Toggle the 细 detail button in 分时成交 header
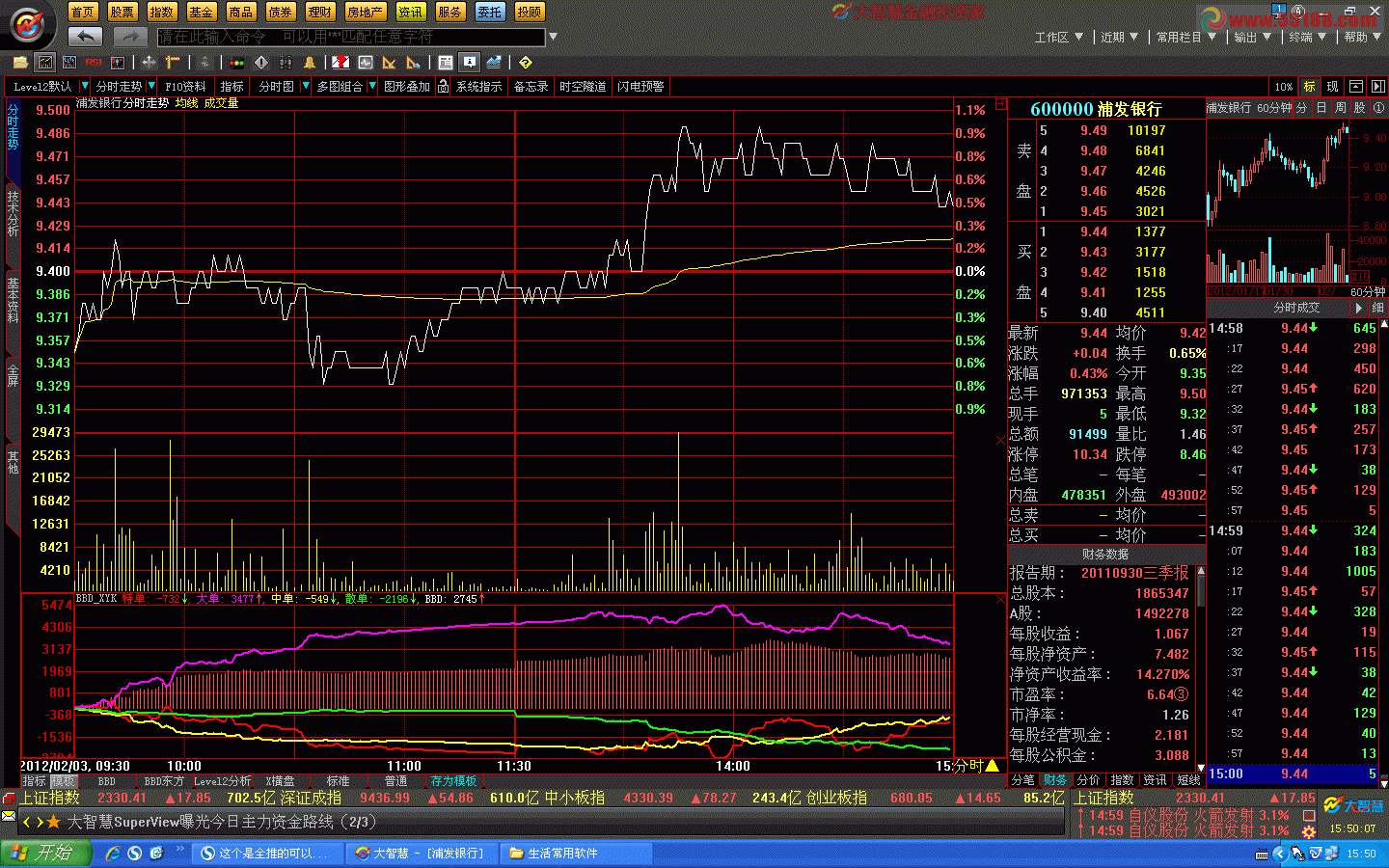The width and height of the screenshot is (1389, 868). (1377, 308)
